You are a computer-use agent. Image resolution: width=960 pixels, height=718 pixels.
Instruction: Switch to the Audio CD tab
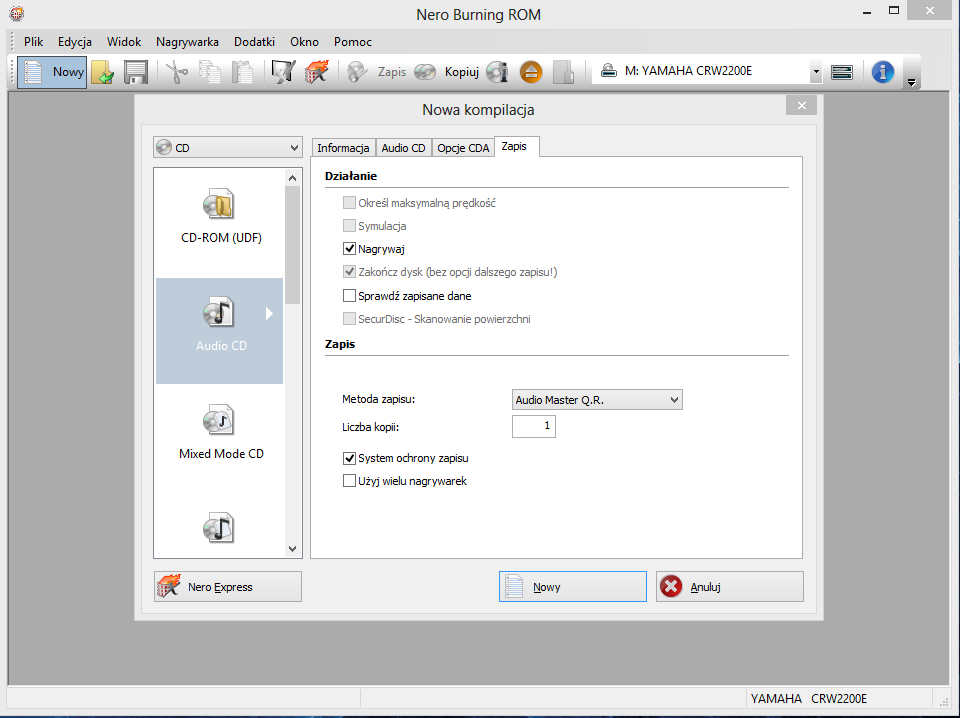tap(403, 148)
